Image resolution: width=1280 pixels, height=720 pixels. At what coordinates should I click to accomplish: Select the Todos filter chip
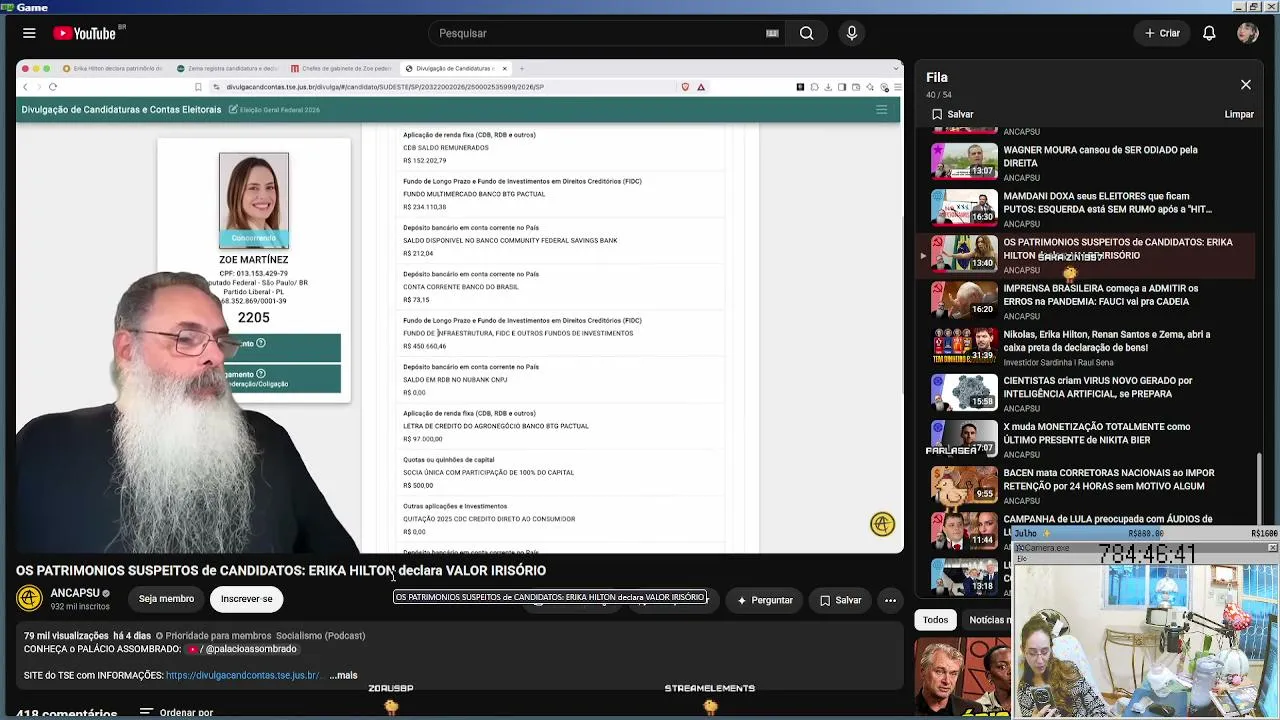935,620
